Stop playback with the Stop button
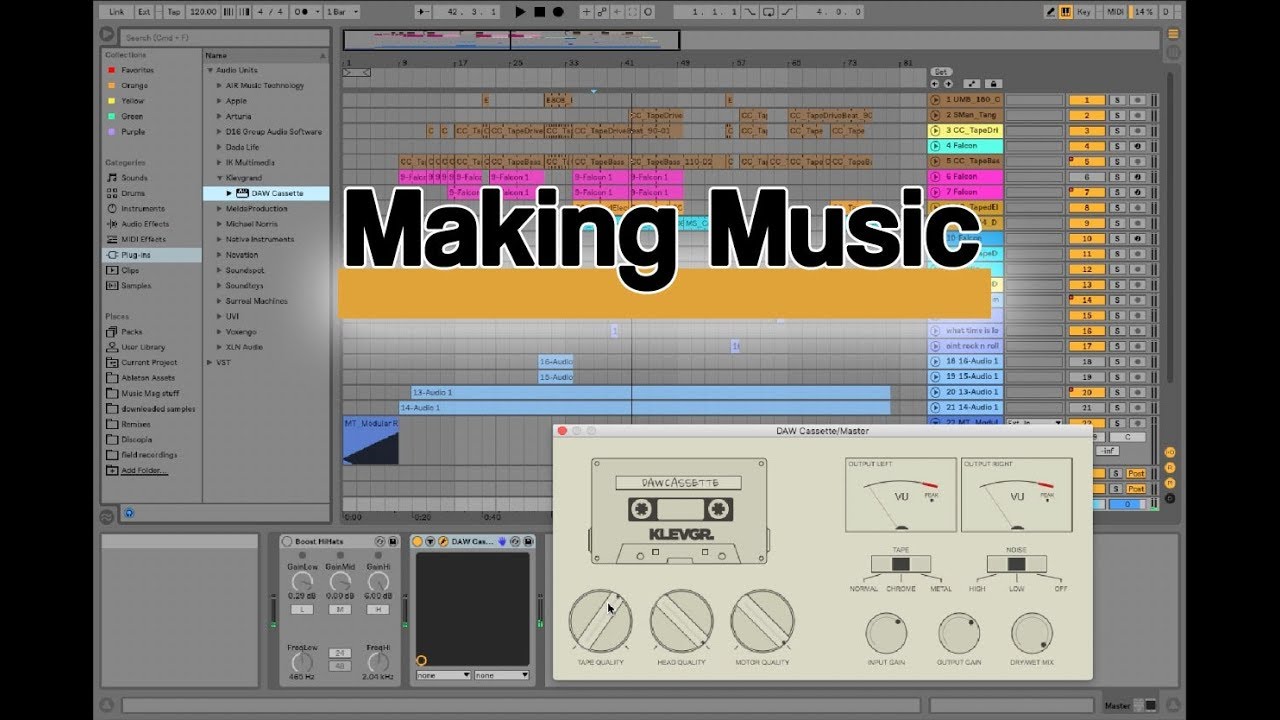This screenshot has width=1280, height=720. [x=539, y=12]
